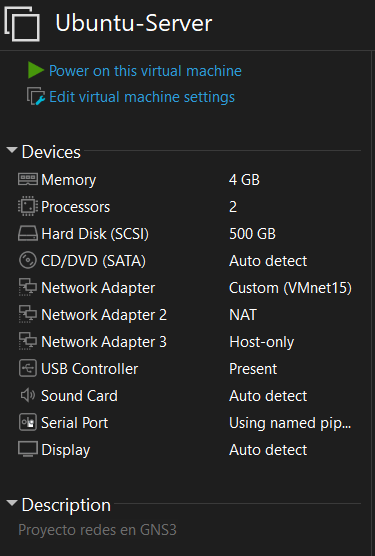375x556 pixels.
Task: Power on this virtual machine
Action: point(145,71)
